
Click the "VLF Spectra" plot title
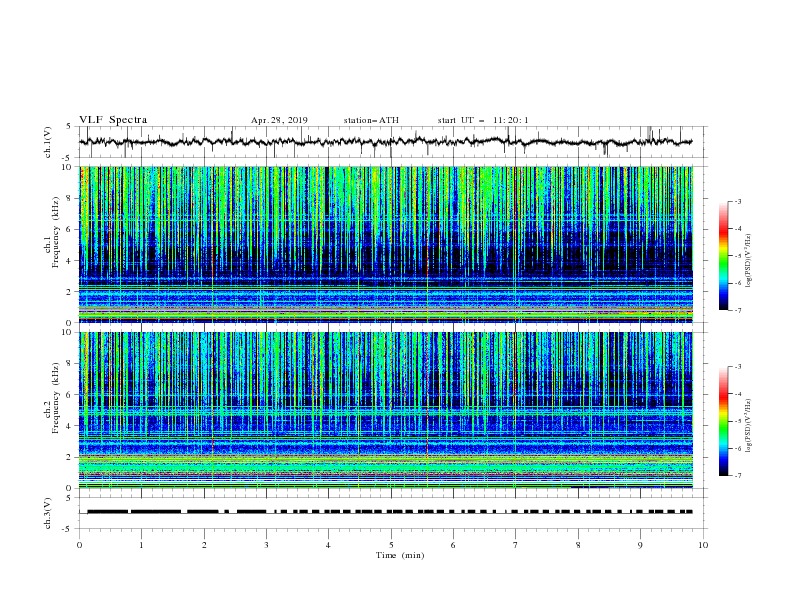[113, 120]
